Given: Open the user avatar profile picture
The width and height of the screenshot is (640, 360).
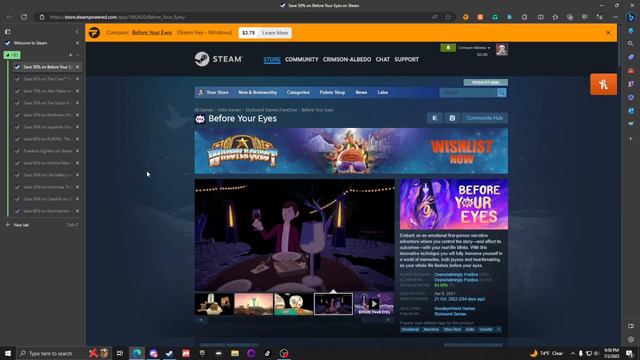Looking at the screenshot, I should coord(502,50).
